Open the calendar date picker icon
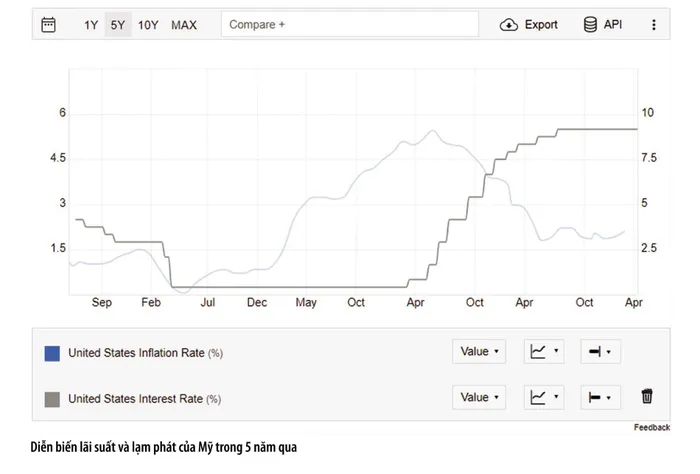The width and height of the screenshot is (700, 474). point(48,25)
